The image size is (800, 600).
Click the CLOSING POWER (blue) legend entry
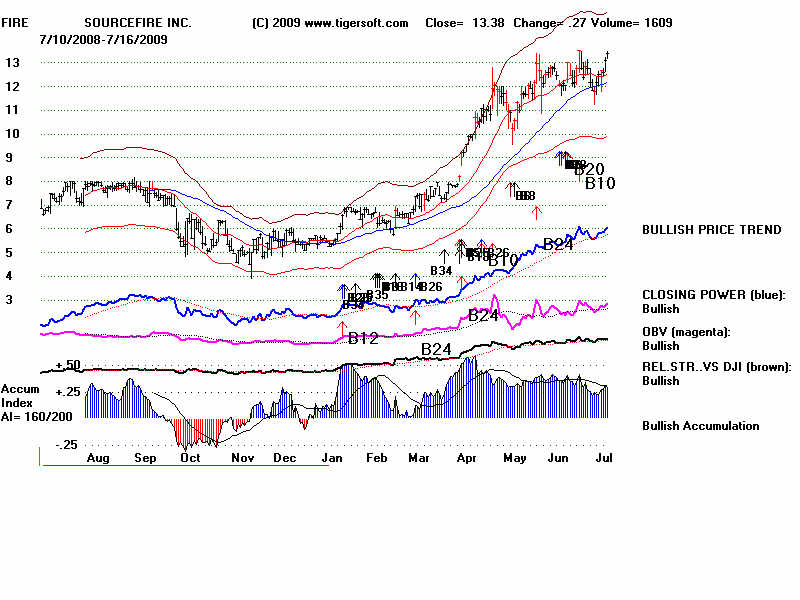pyautogui.click(x=714, y=295)
